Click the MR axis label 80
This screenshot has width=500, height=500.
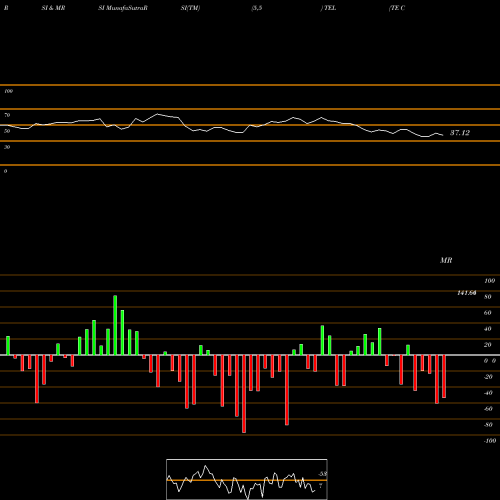coord(487,297)
